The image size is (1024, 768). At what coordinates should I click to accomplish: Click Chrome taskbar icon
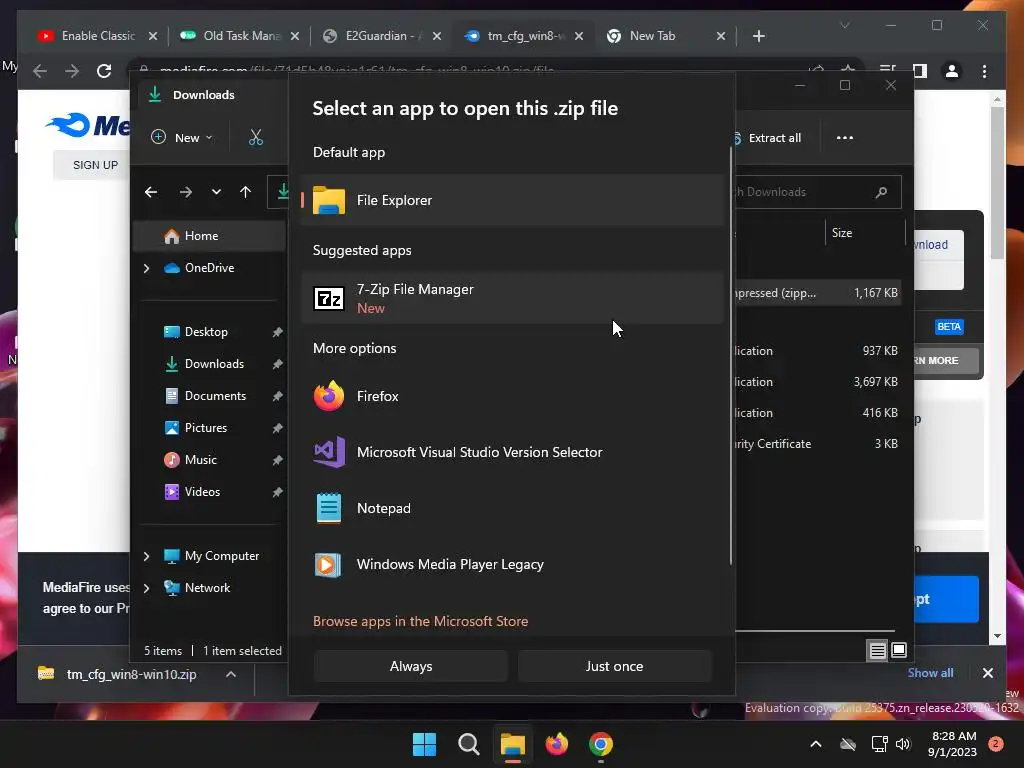601,744
